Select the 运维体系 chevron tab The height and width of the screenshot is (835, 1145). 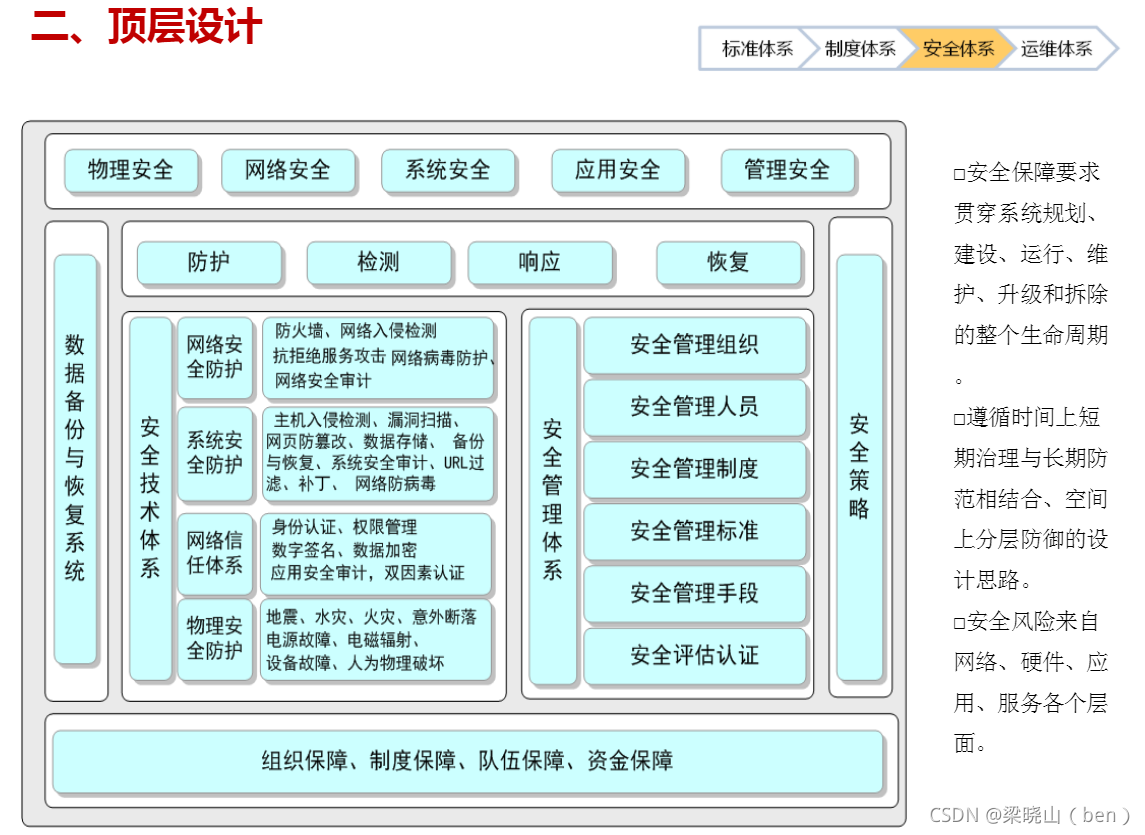pyautogui.click(x=1056, y=49)
